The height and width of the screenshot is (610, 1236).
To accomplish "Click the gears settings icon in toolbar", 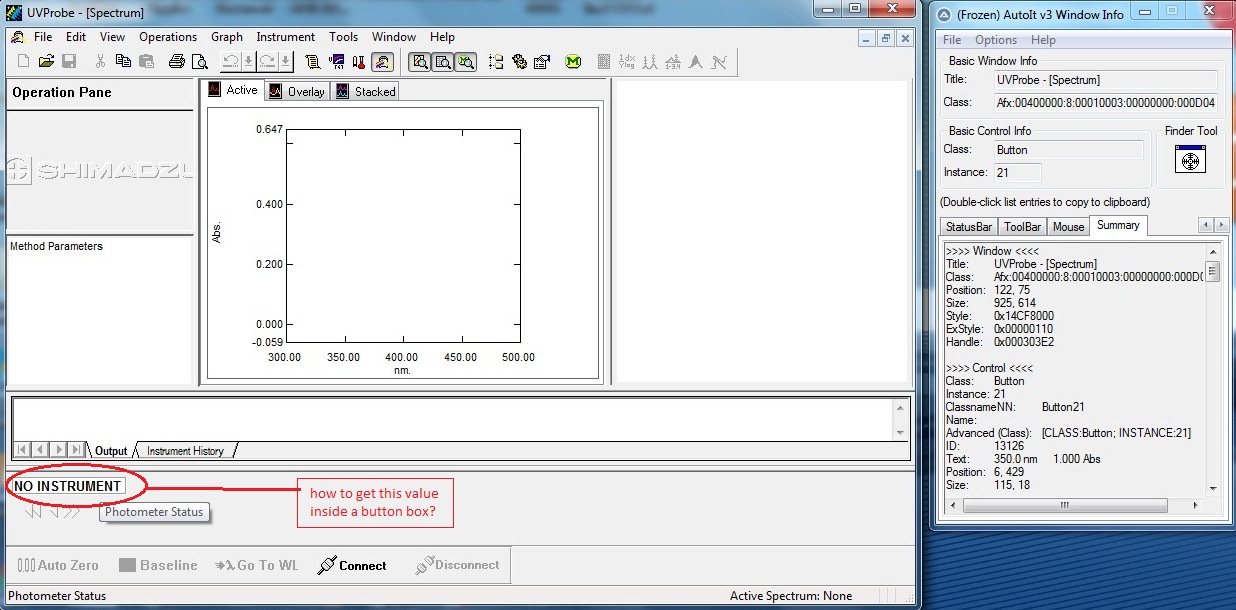I will click(519, 62).
